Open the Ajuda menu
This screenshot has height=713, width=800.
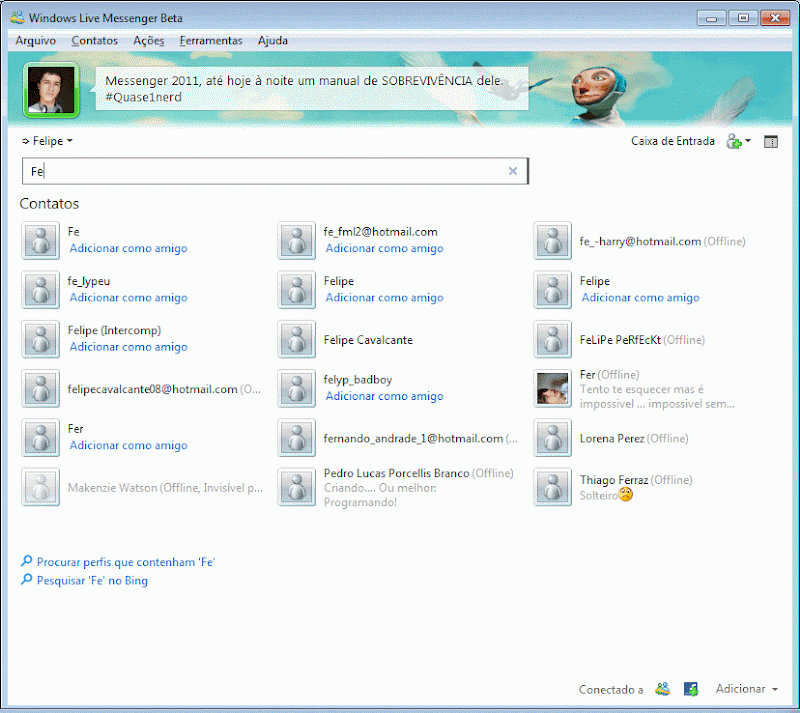(272, 40)
